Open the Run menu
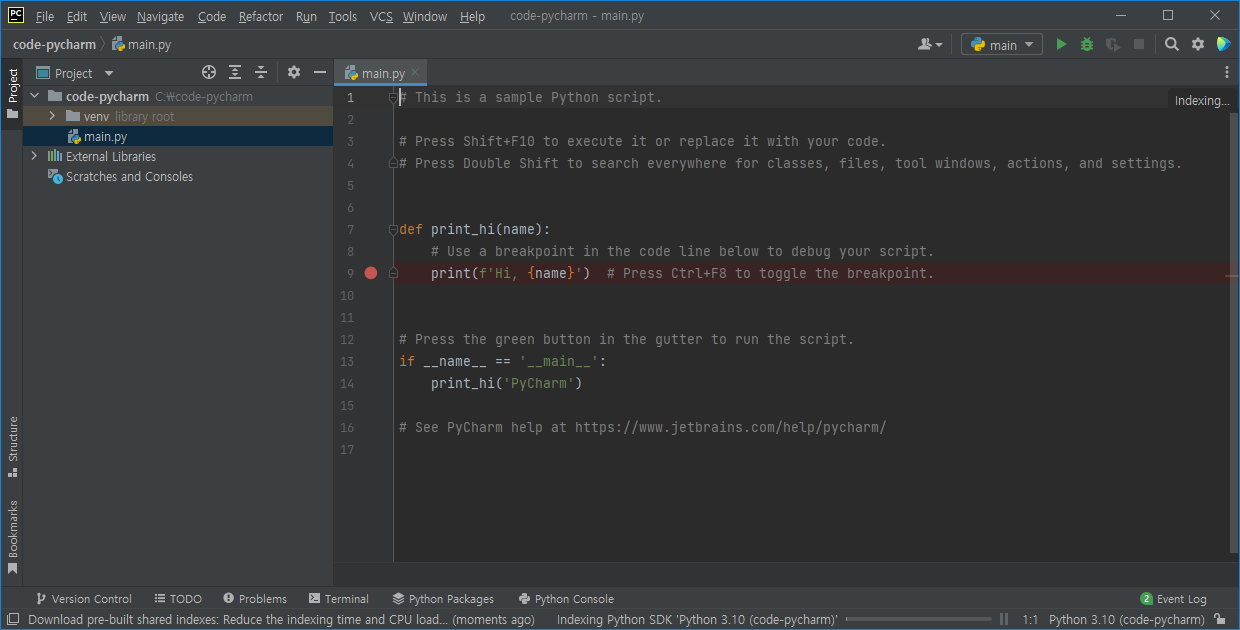The height and width of the screenshot is (630, 1240). (x=307, y=16)
